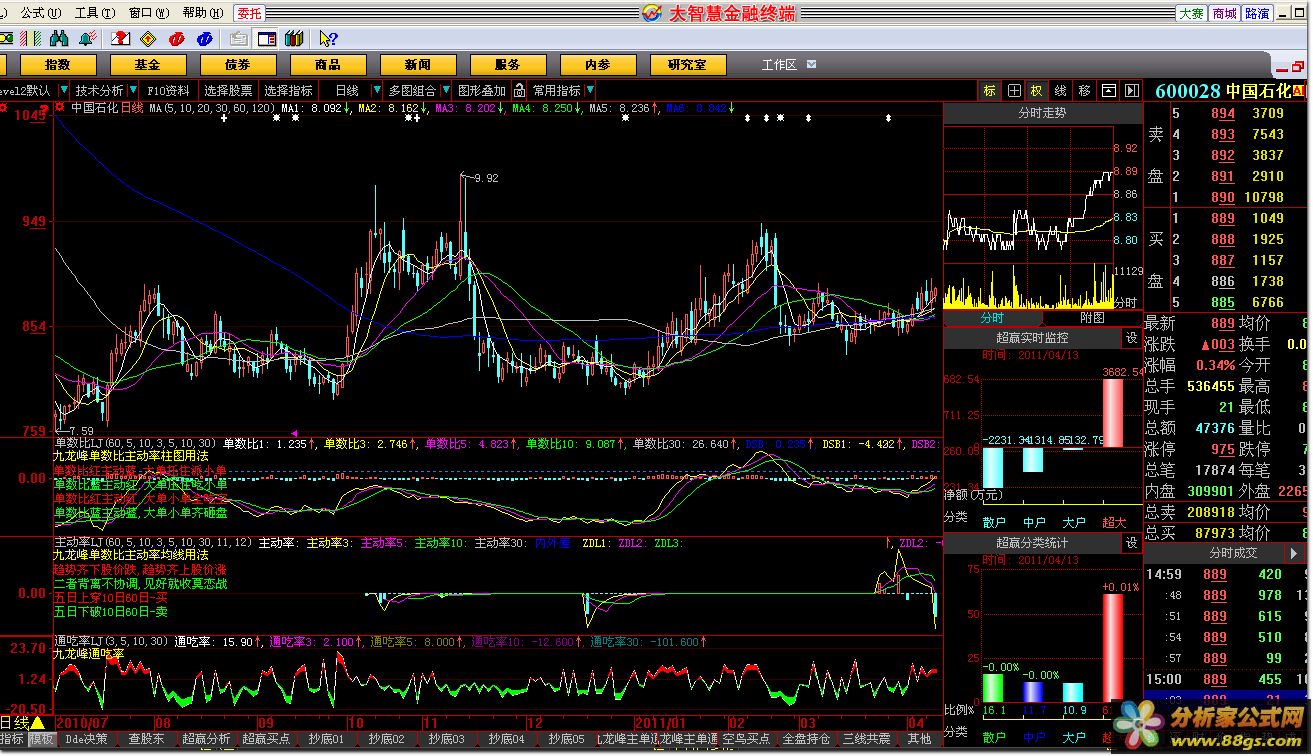Expand the 多图组合 dropdown arrow
Image resolution: width=1313 pixels, height=756 pixels.
[x=446, y=90]
